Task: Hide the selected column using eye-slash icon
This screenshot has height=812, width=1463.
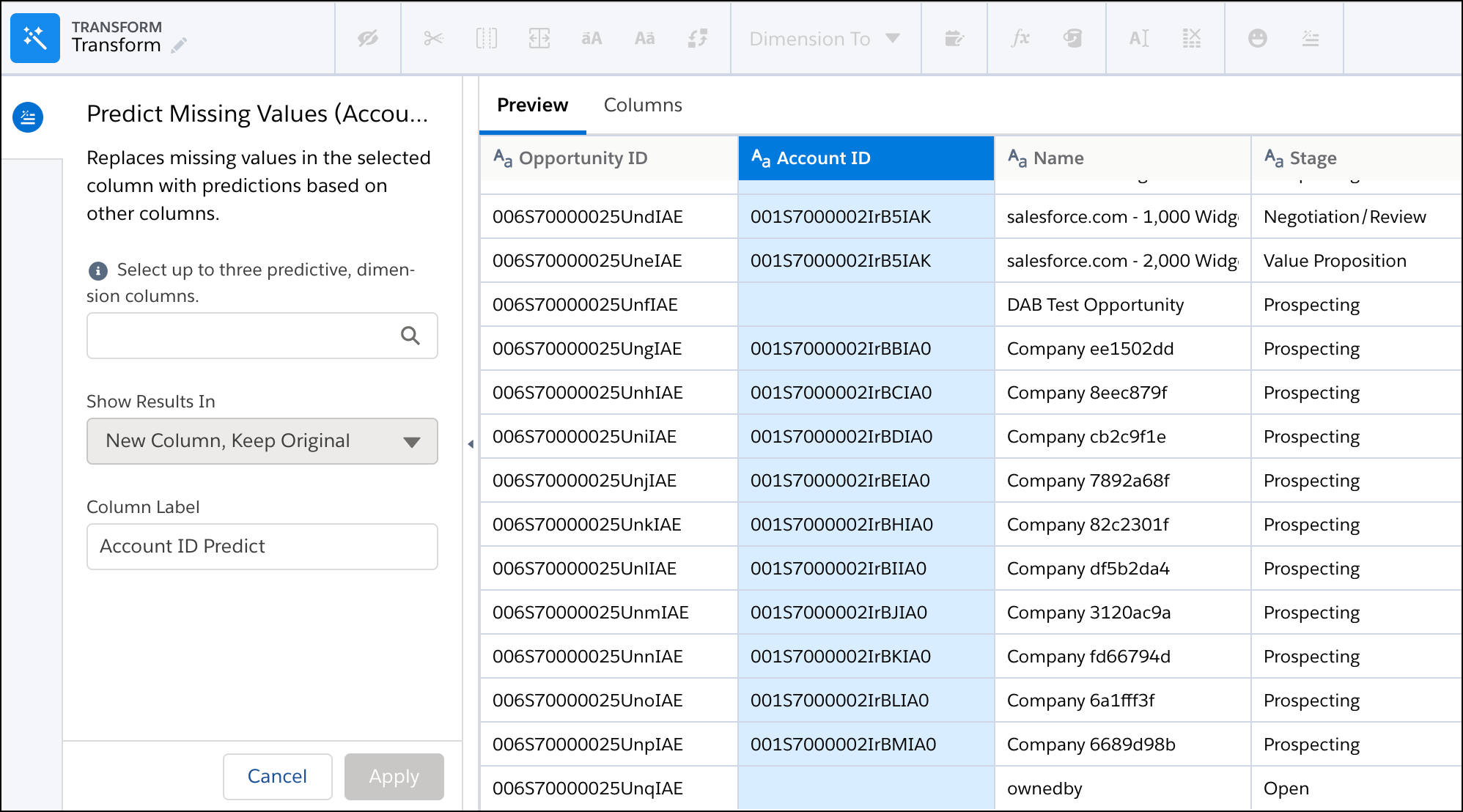Action: (367, 38)
